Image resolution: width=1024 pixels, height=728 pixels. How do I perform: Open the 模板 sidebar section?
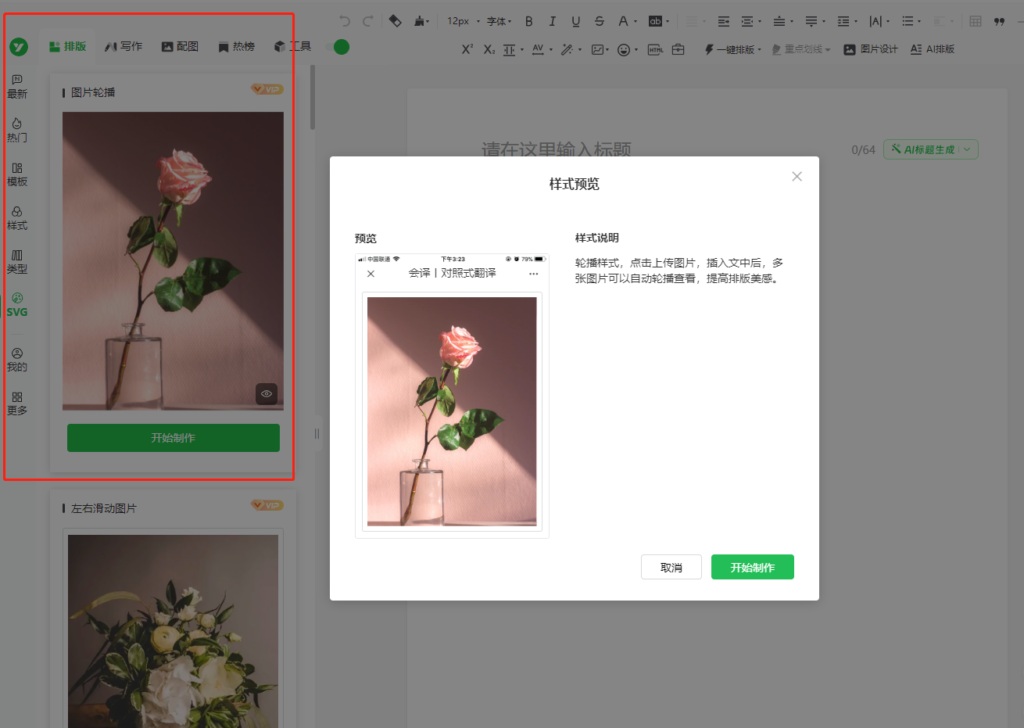tap(17, 174)
